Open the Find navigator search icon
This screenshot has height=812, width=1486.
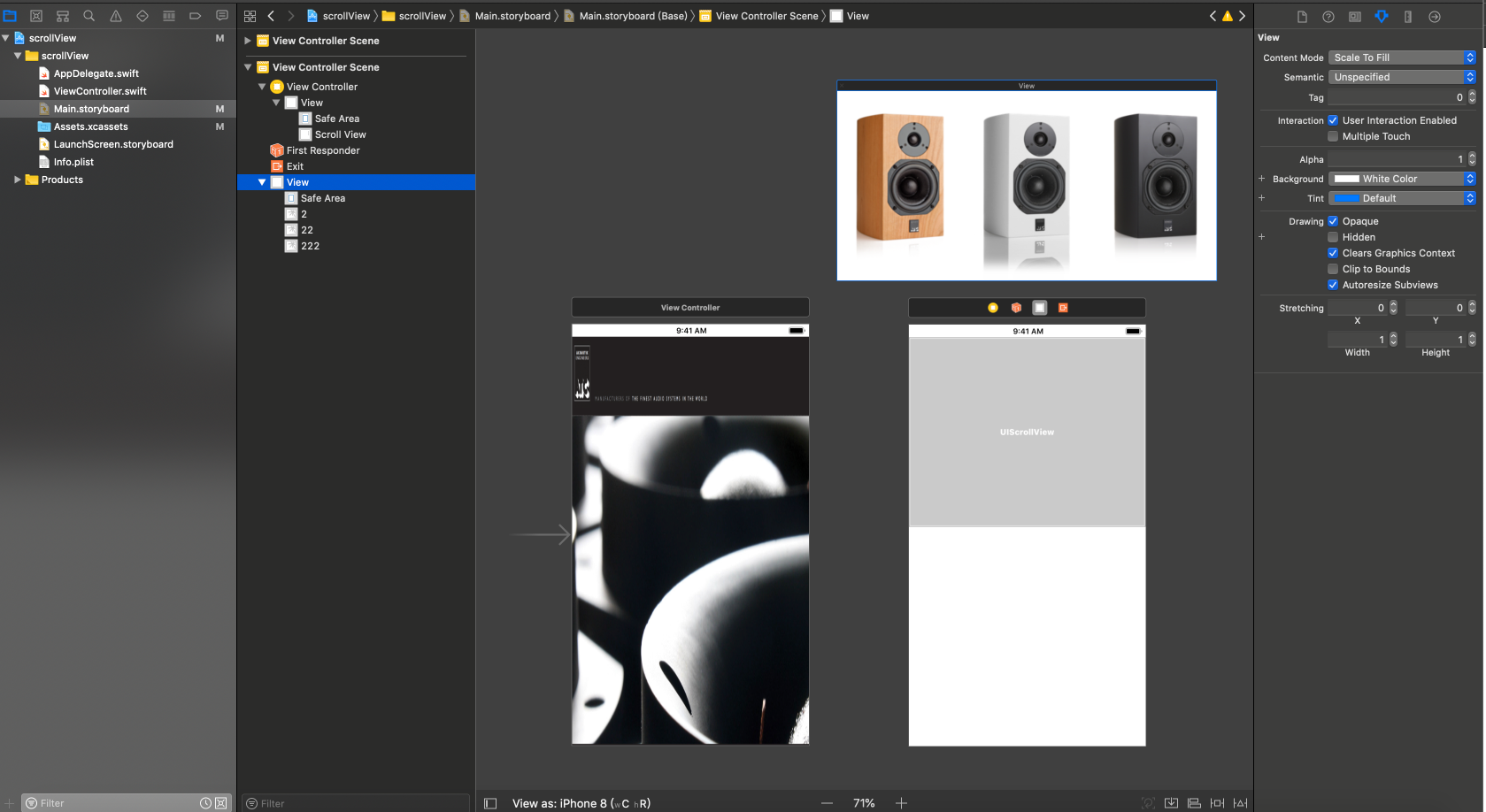pyautogui.click(x=89, y=16)
